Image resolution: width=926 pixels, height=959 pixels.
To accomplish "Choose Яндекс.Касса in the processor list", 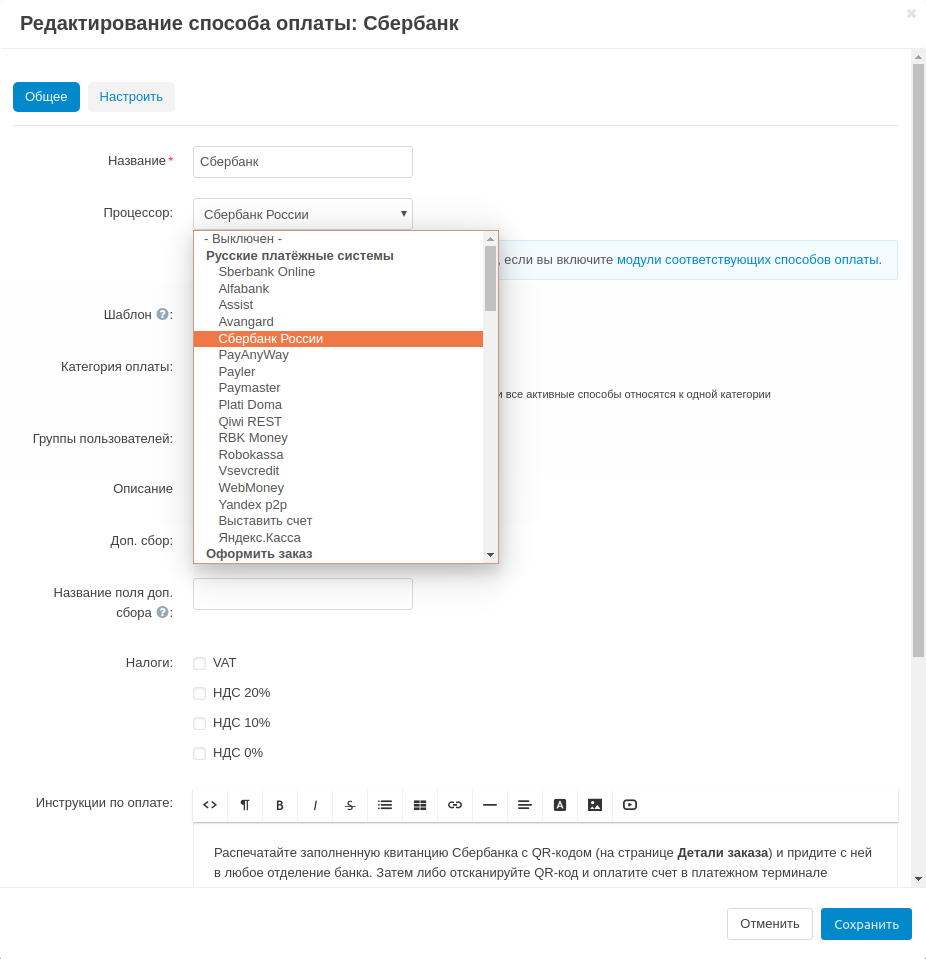I will click(259, 538).
